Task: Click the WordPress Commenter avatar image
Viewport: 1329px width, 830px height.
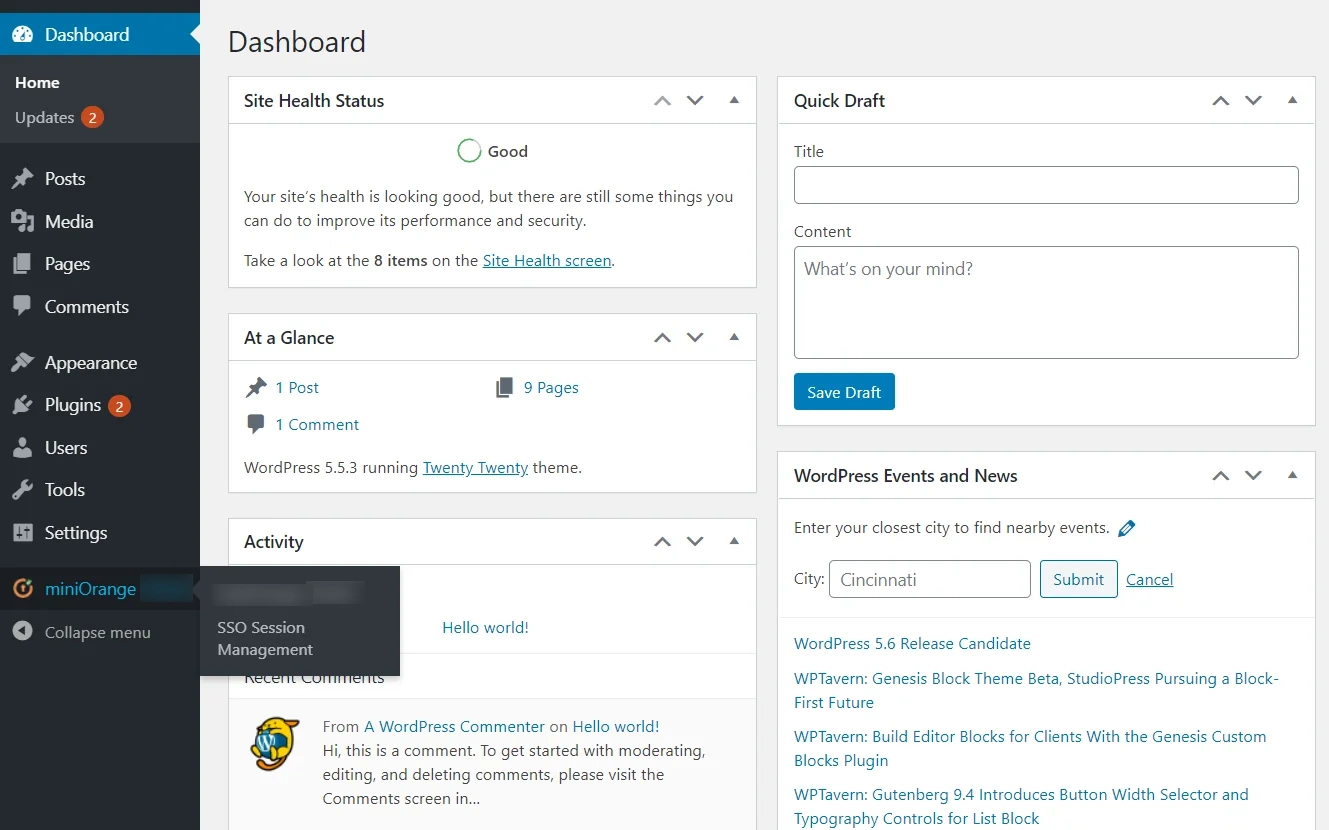Action: pyautogui.click(x=275, y=744)
